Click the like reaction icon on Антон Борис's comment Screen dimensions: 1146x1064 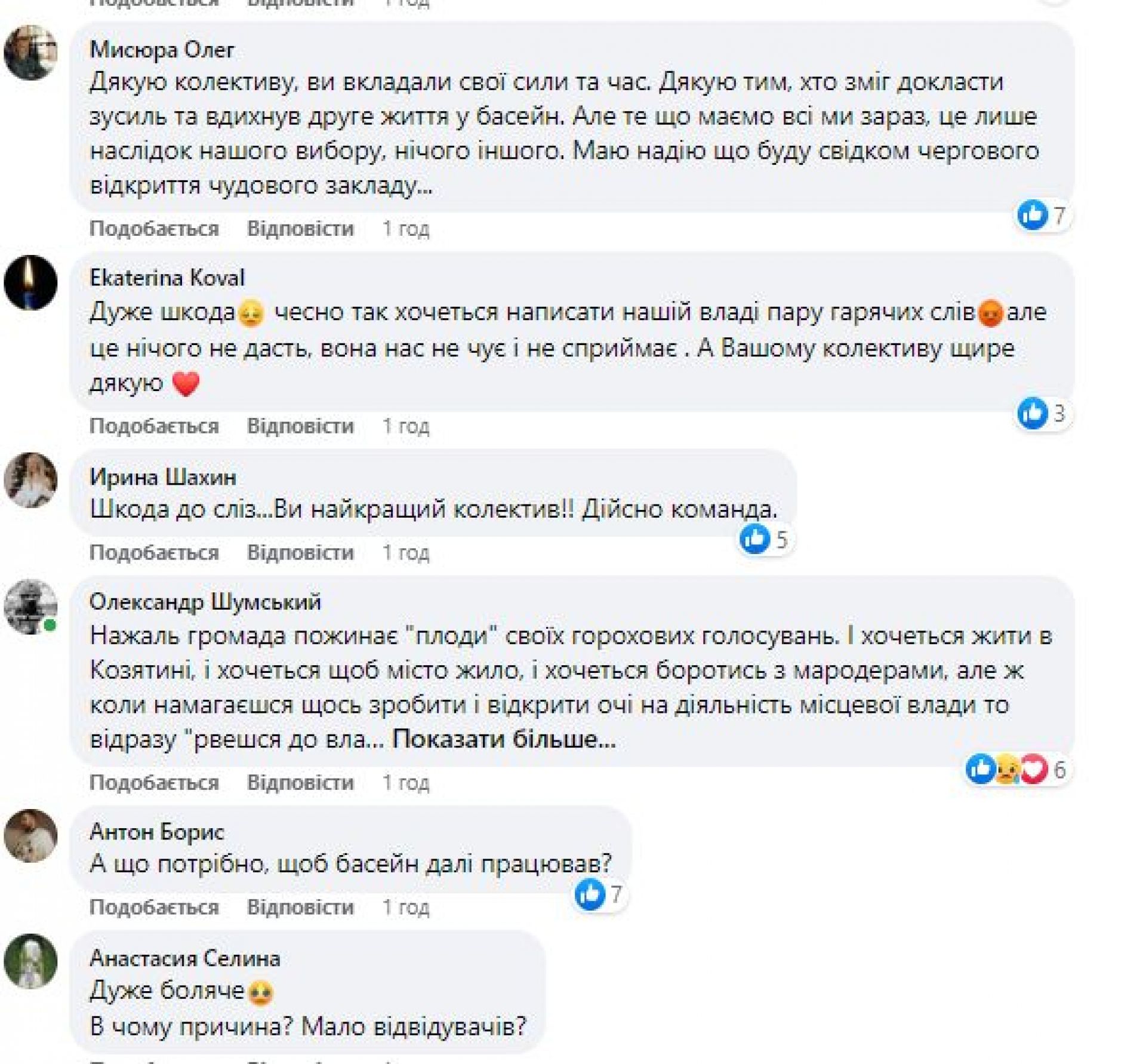coord(590,894)
